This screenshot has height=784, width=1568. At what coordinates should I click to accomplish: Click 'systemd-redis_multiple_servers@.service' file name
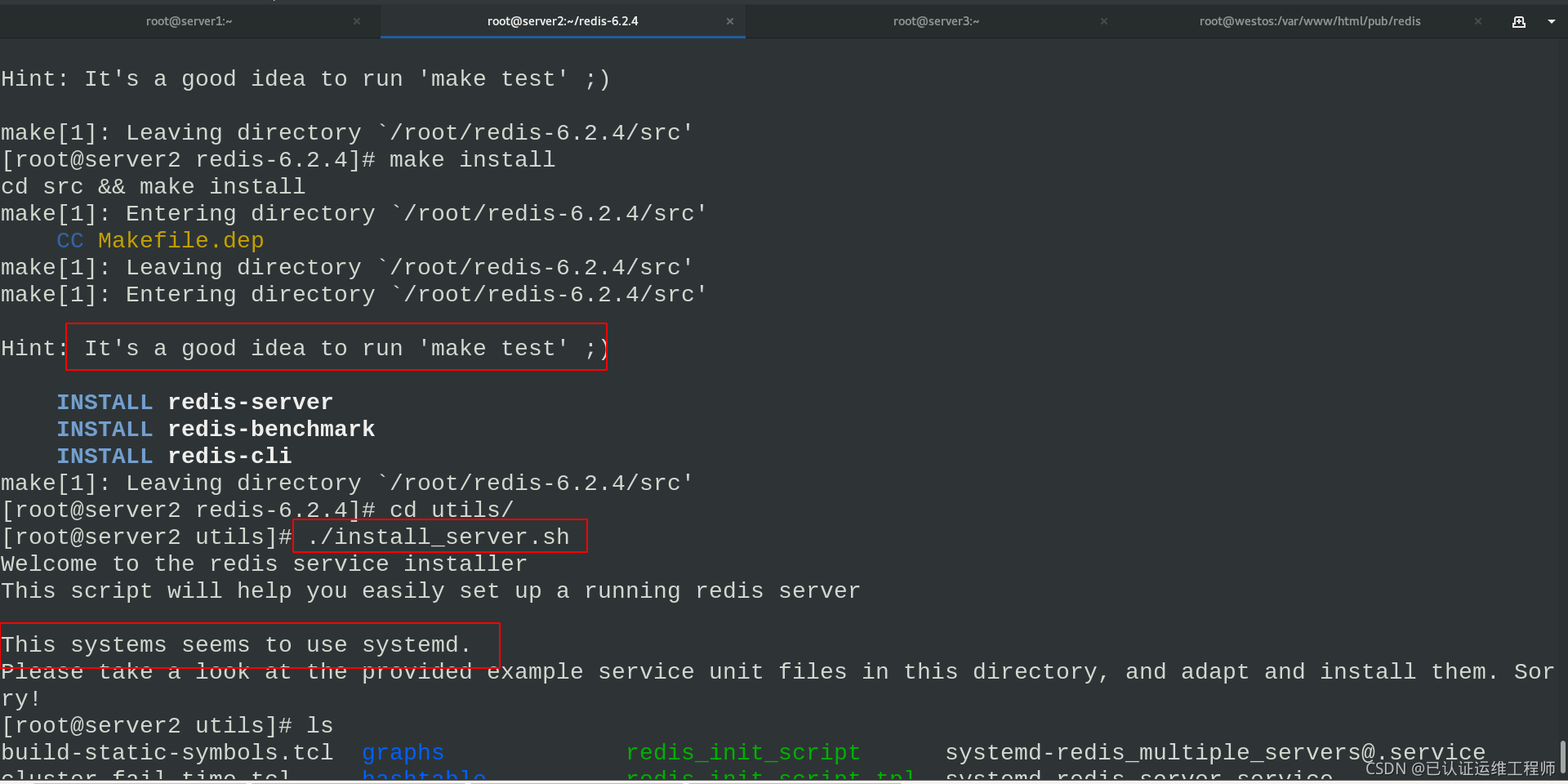1215,752
